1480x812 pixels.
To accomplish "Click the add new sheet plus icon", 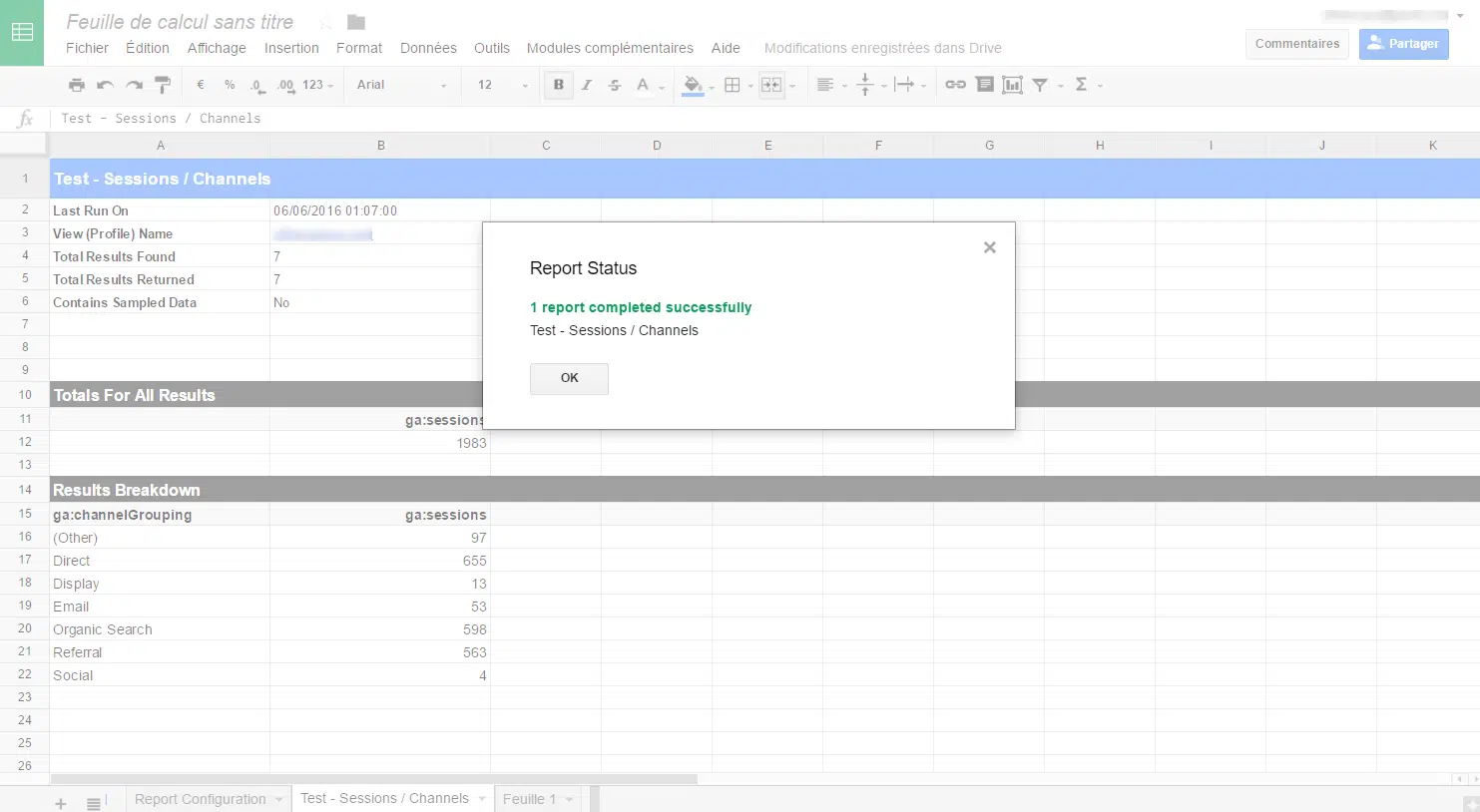I will [x=61, y=803].
